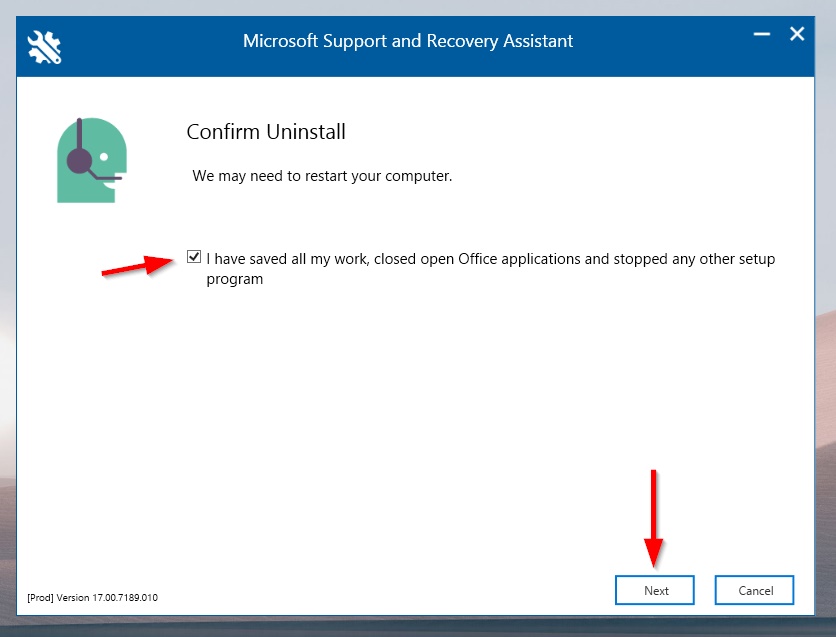Cancel the uninstall process
The image size is (836, 637).
click(x=754, y=590)
